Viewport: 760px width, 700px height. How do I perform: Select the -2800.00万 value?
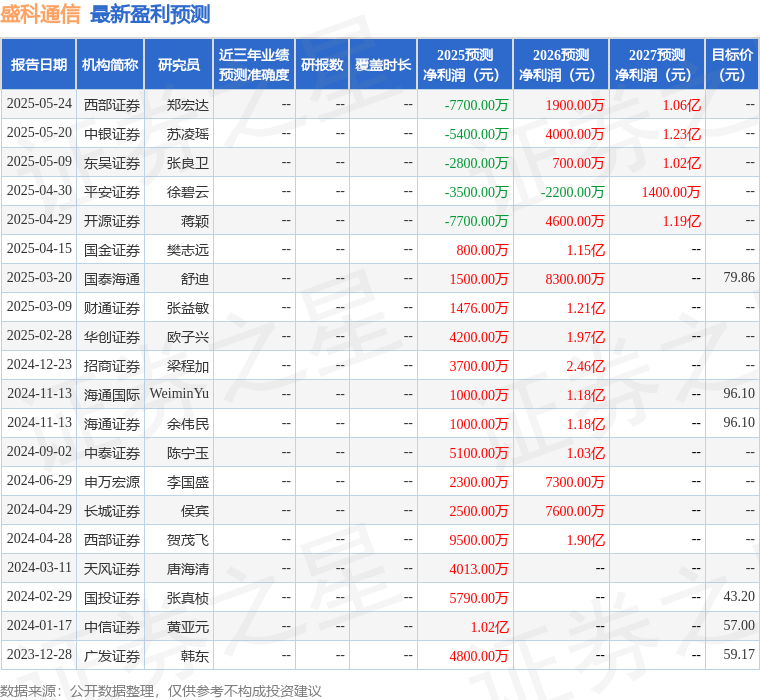pos(476,163)
